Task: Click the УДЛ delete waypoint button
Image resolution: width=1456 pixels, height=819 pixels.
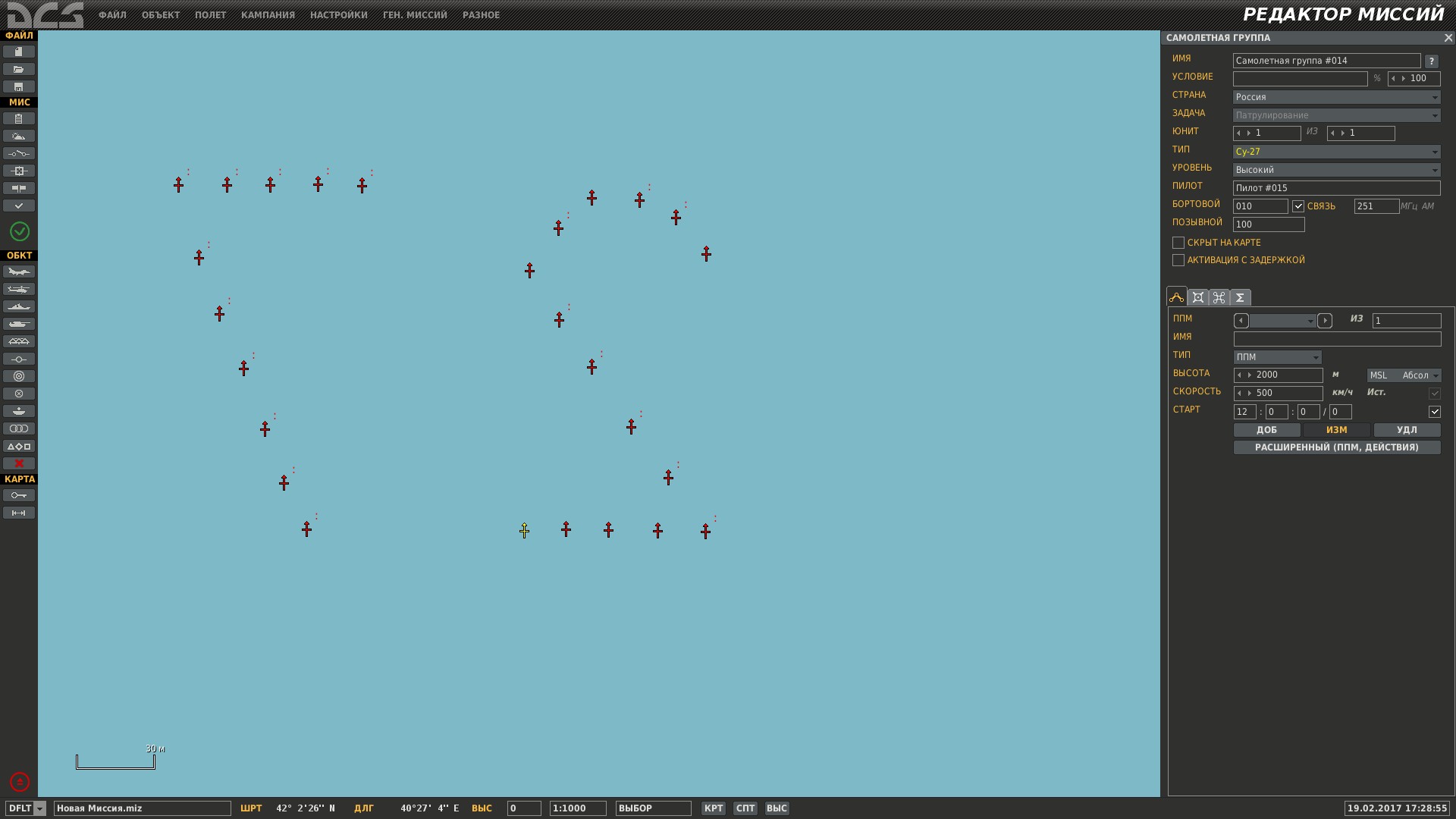Action: pyautogui.click(x=1407, y=430)
